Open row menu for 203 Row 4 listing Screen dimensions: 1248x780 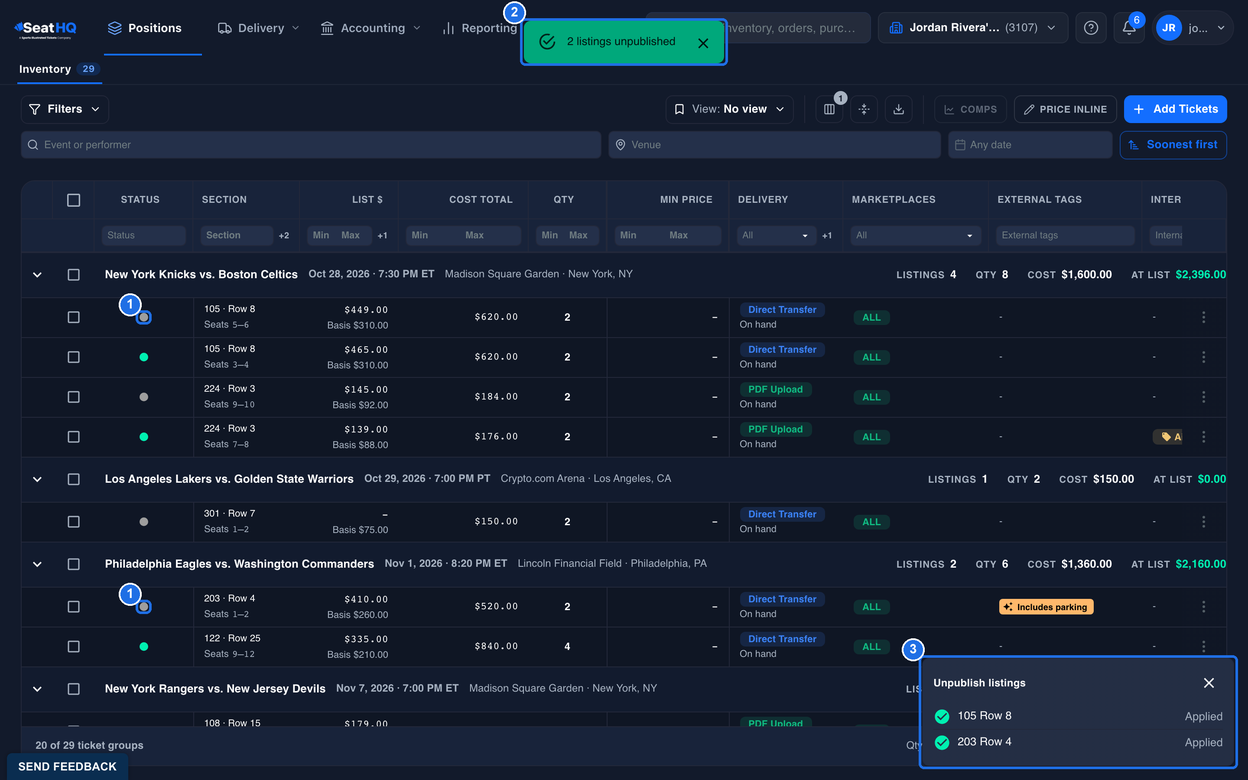(x=1204, y=607)
